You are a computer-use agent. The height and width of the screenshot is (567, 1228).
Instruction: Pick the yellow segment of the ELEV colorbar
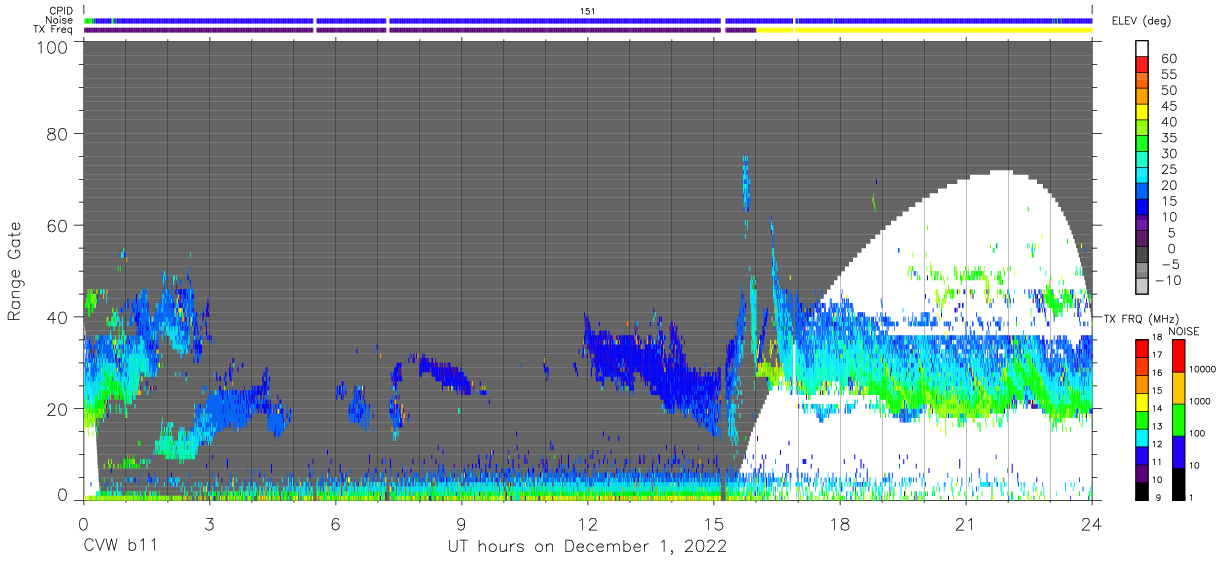[x=1142, y=111]
